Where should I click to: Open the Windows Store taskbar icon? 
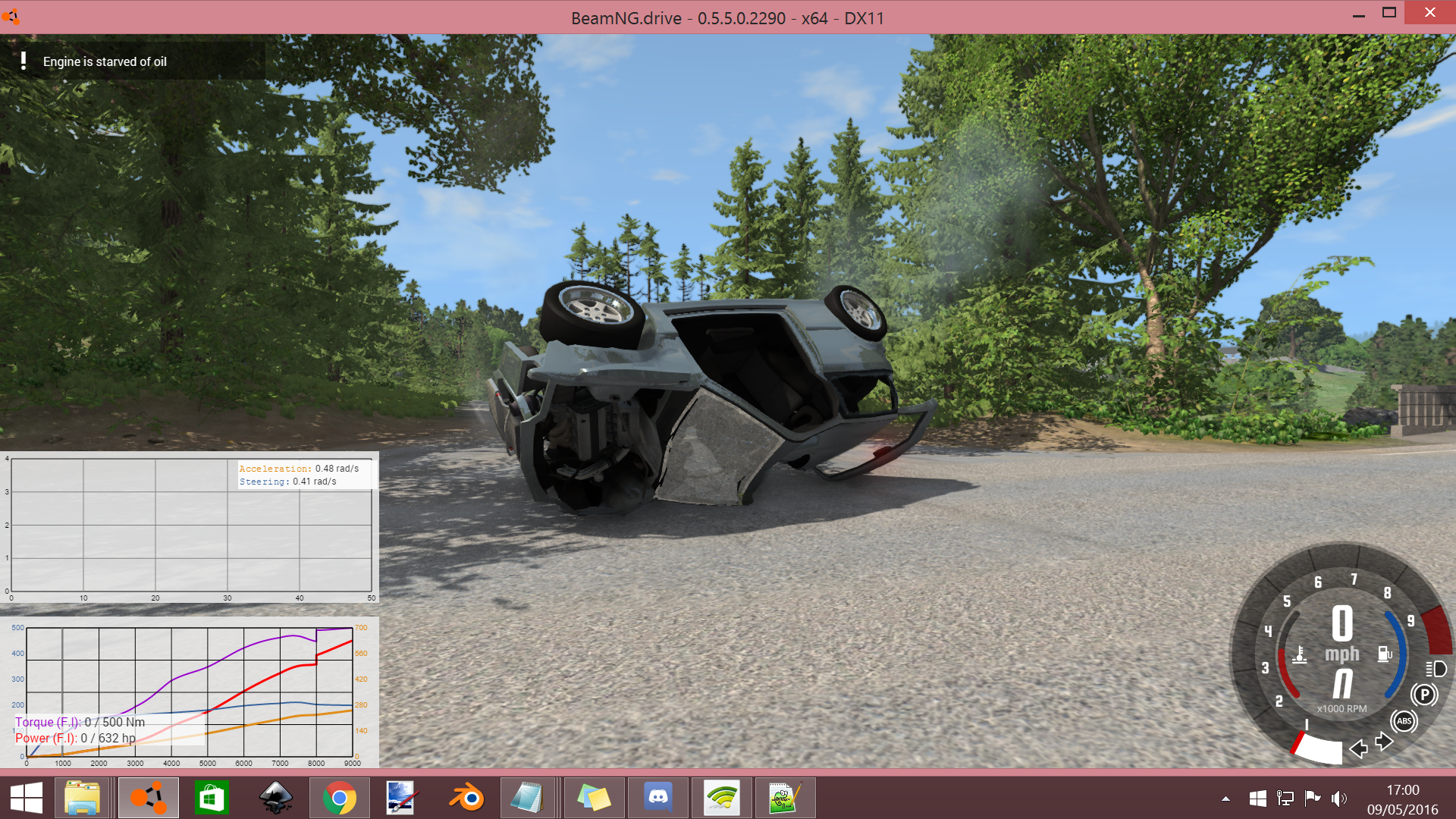[x=212, y=798]
